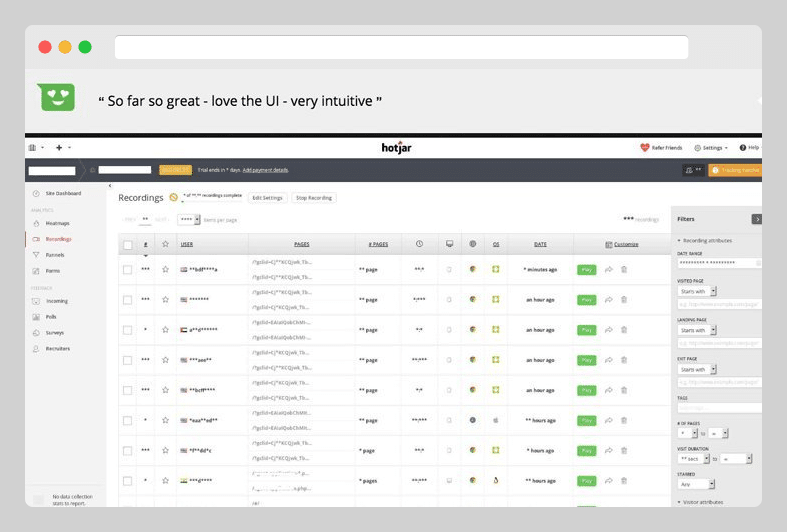Star the recording **bdf****a

click(x=165, y=270)
